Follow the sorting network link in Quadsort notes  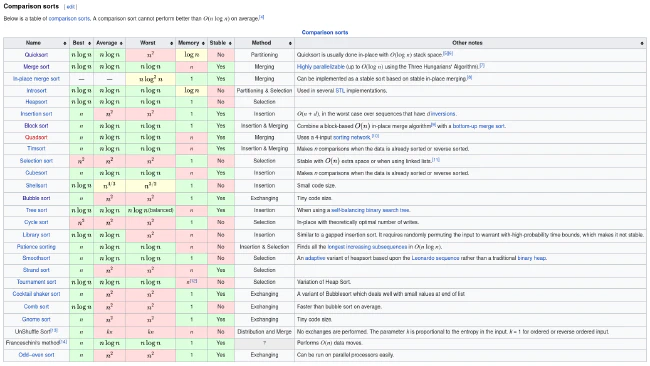(x=352, y=137)
